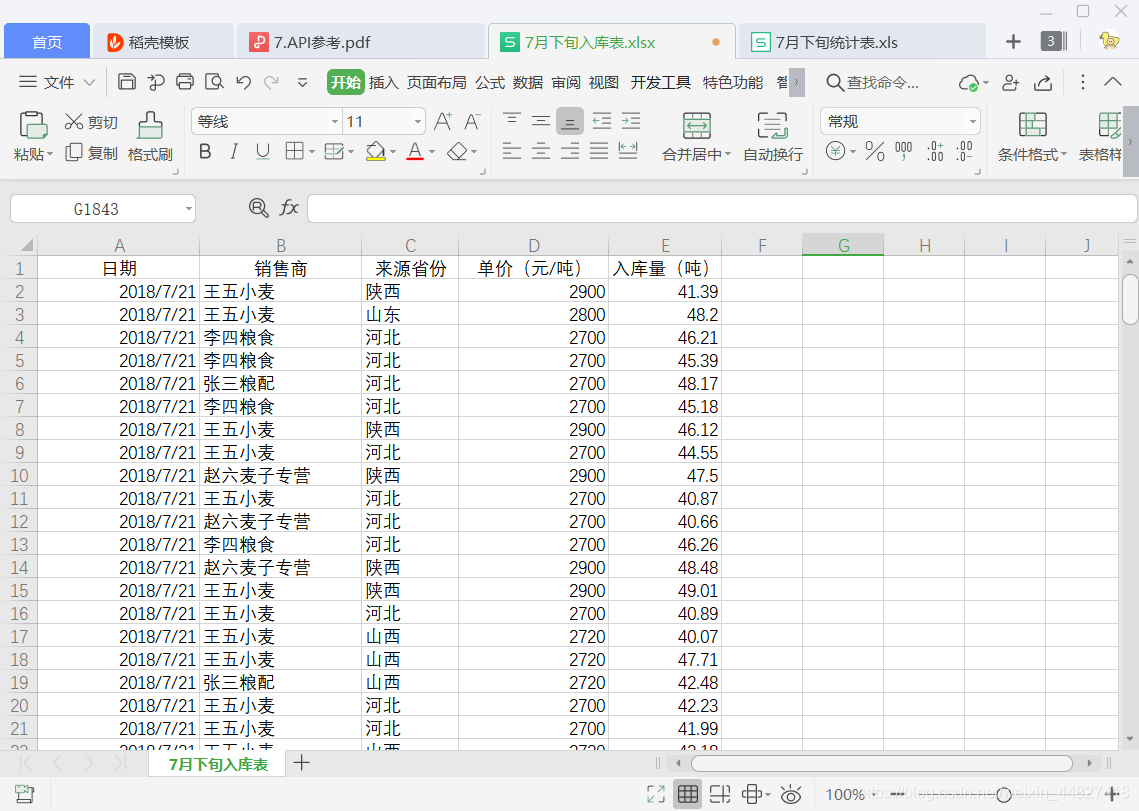Apply red font color swatch
This screenshot has width=1139, height=811.
[x=415, y=151]
